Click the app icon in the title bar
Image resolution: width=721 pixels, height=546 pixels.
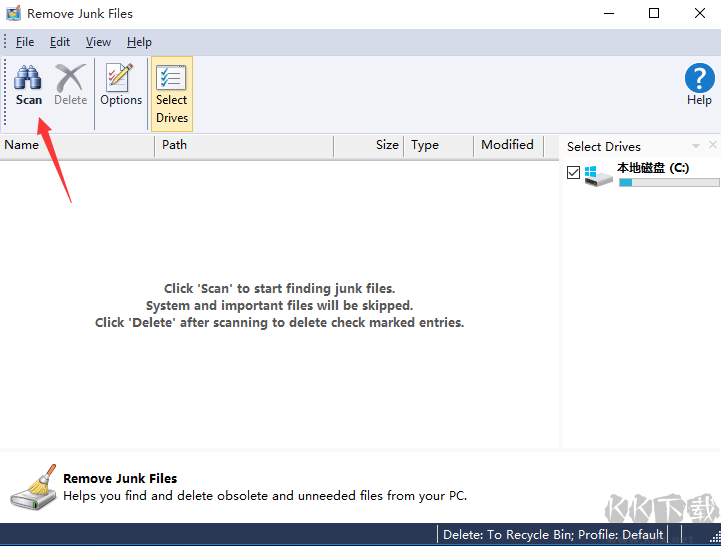point(13,13)
